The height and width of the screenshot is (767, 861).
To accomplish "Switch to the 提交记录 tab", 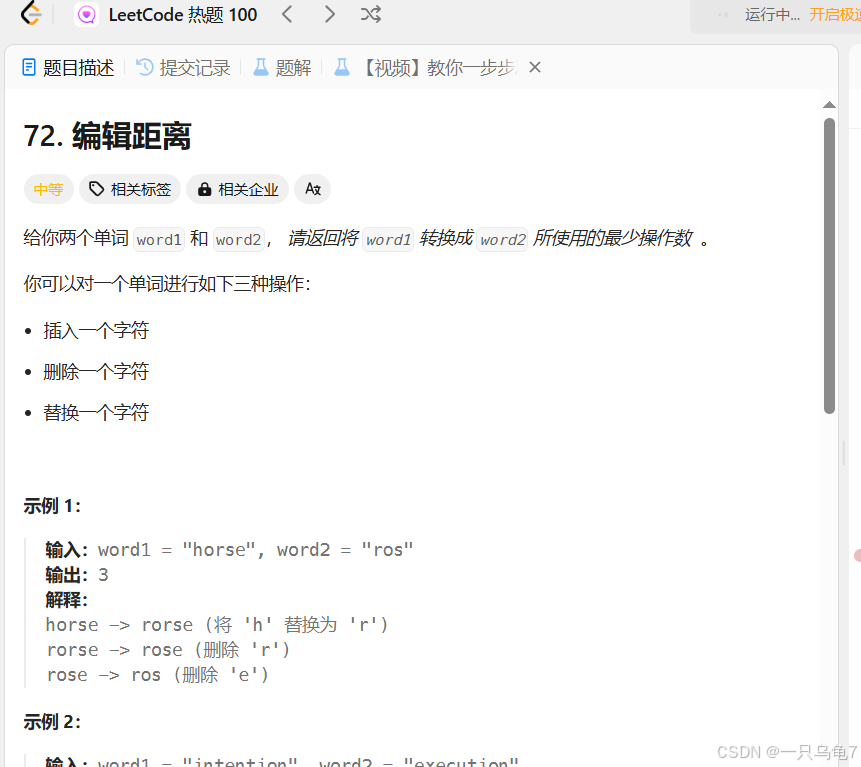I will coord(193,67).
